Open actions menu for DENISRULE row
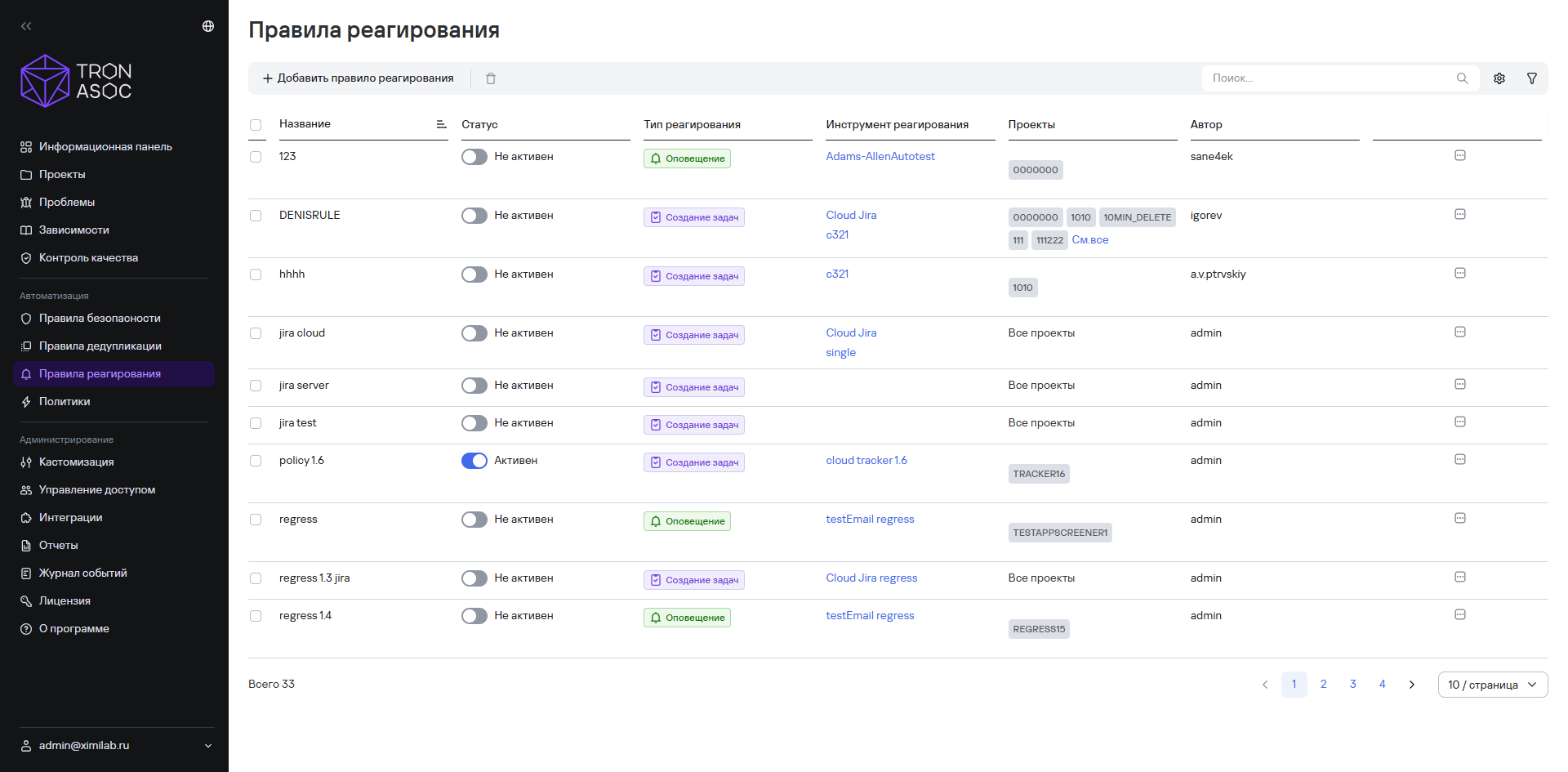Viewport: 1568px width, 772px height. click(x=1460, y=214)
